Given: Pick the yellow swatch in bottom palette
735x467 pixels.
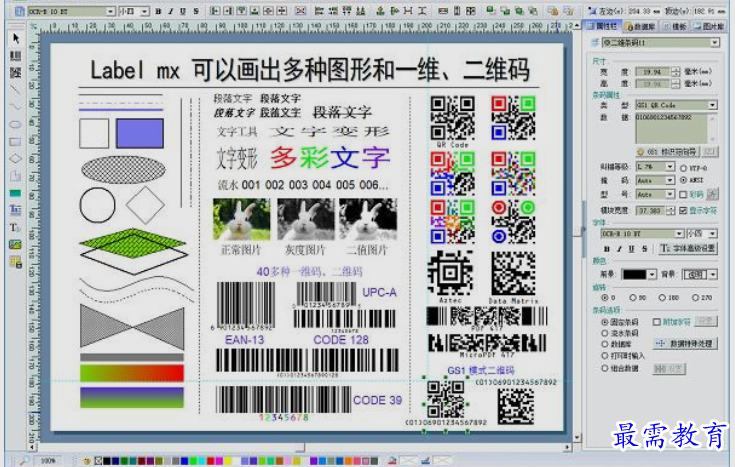Looking at the screenshot, I should 228,461.
